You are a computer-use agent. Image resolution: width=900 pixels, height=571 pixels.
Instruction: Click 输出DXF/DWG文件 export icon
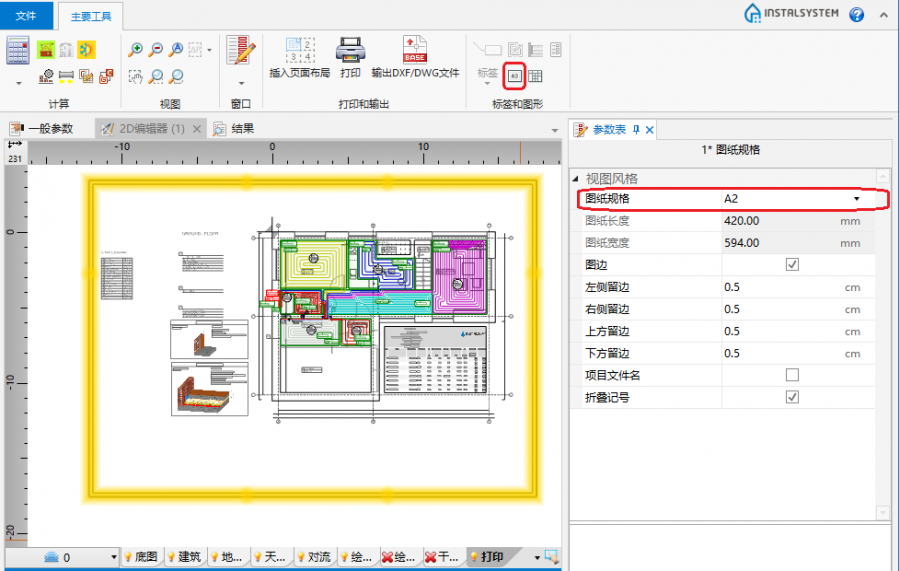point(415,49)
